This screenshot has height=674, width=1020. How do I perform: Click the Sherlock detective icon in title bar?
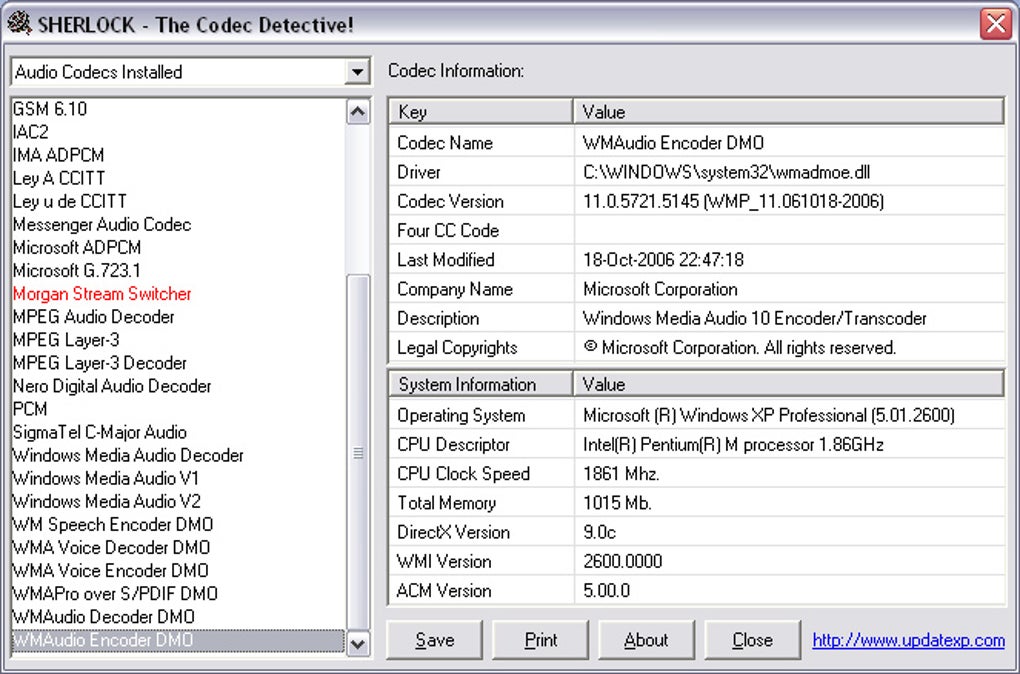(20, 23)
